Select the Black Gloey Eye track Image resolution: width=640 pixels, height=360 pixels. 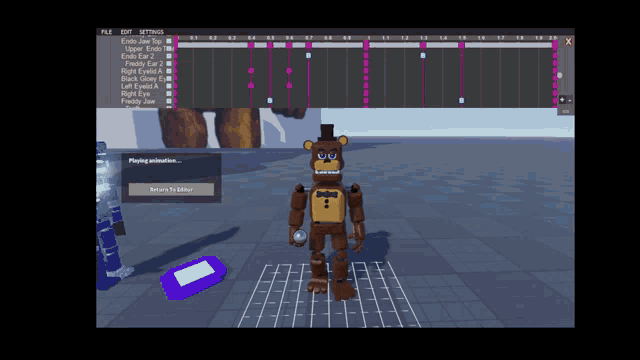[143, 79]
